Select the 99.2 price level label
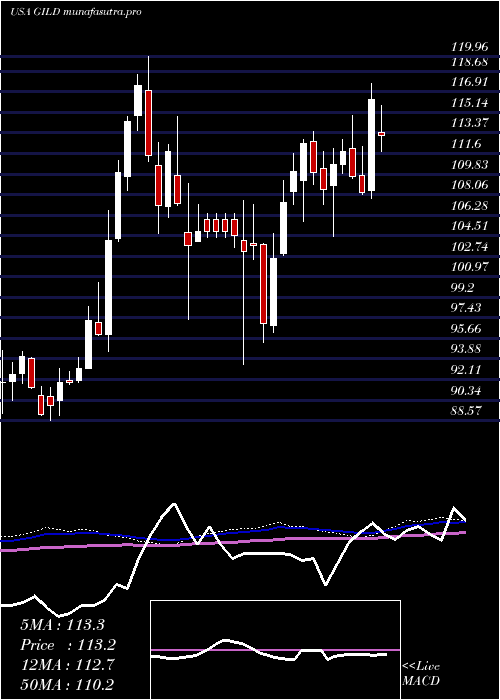The height and width of the screenshot is (700, 500). (x=463, y=288)
